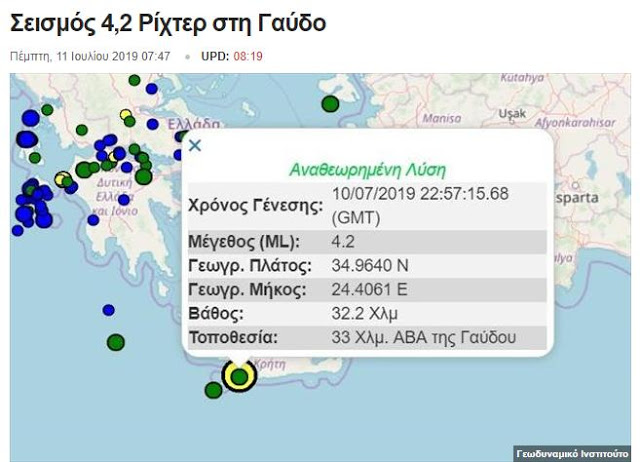
Task: Click the origin time value 10/07/2019 22:57:15.68
Action: pos(420,194)
